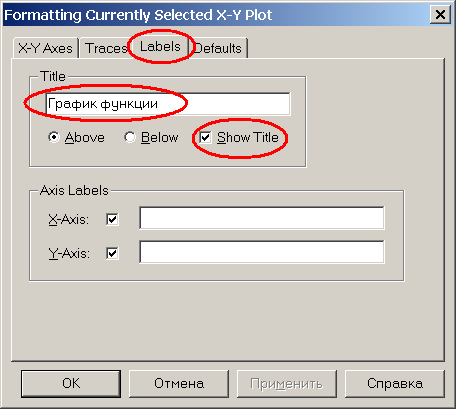The height and width of the screenshot is (409, 456).
Task: Focus the X-Axis label input field
Action: click(x=262, y=218)
